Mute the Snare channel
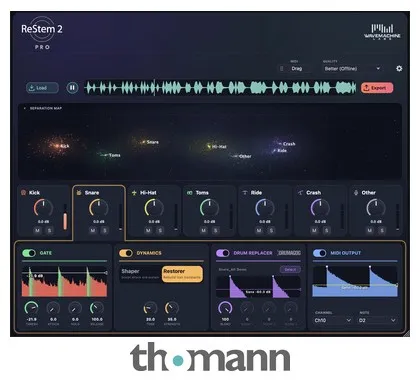This screenshot has width=420, height=381. [x=93, y=230]
